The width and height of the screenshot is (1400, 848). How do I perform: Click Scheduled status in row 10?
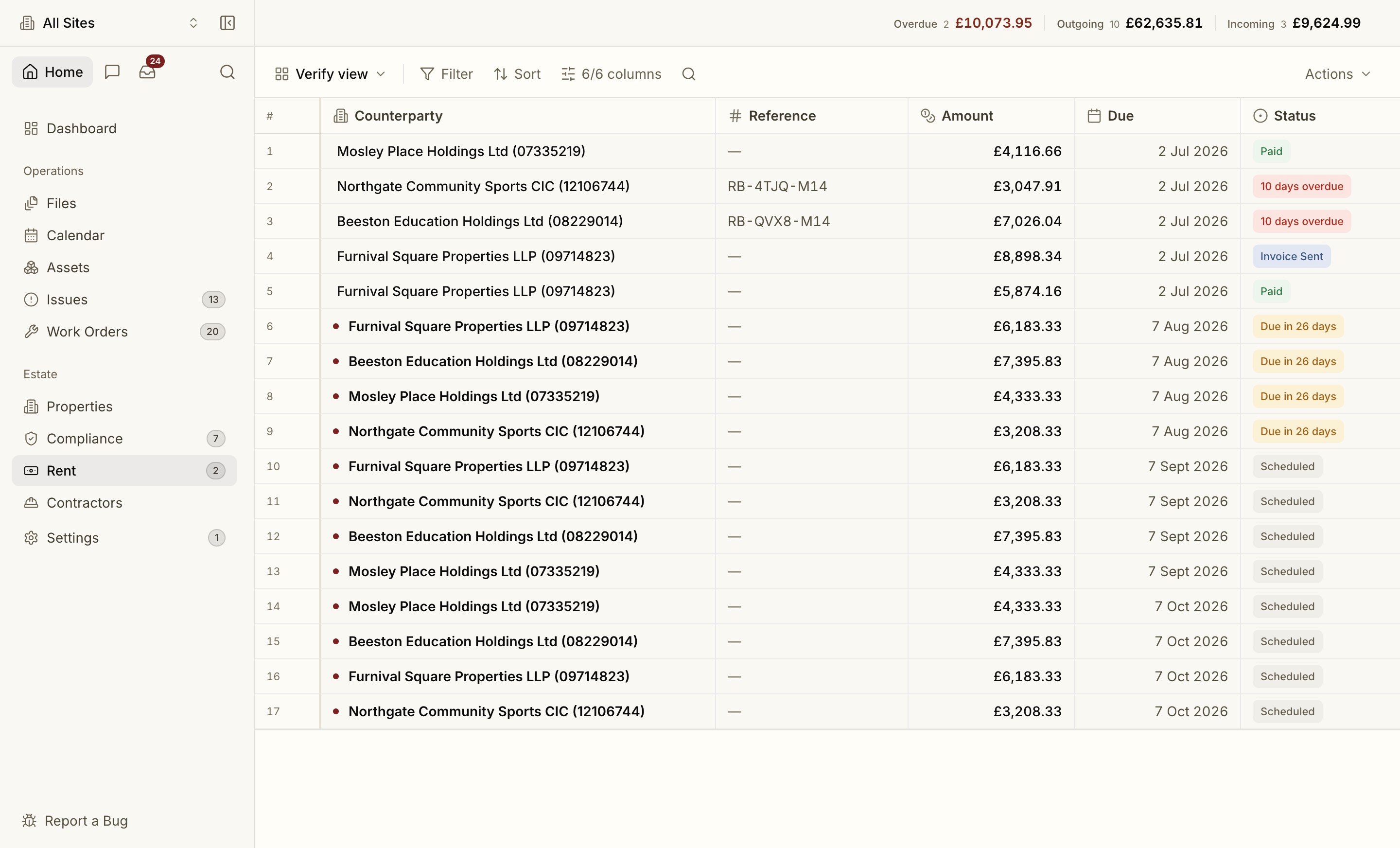(x=1288, y=466)
